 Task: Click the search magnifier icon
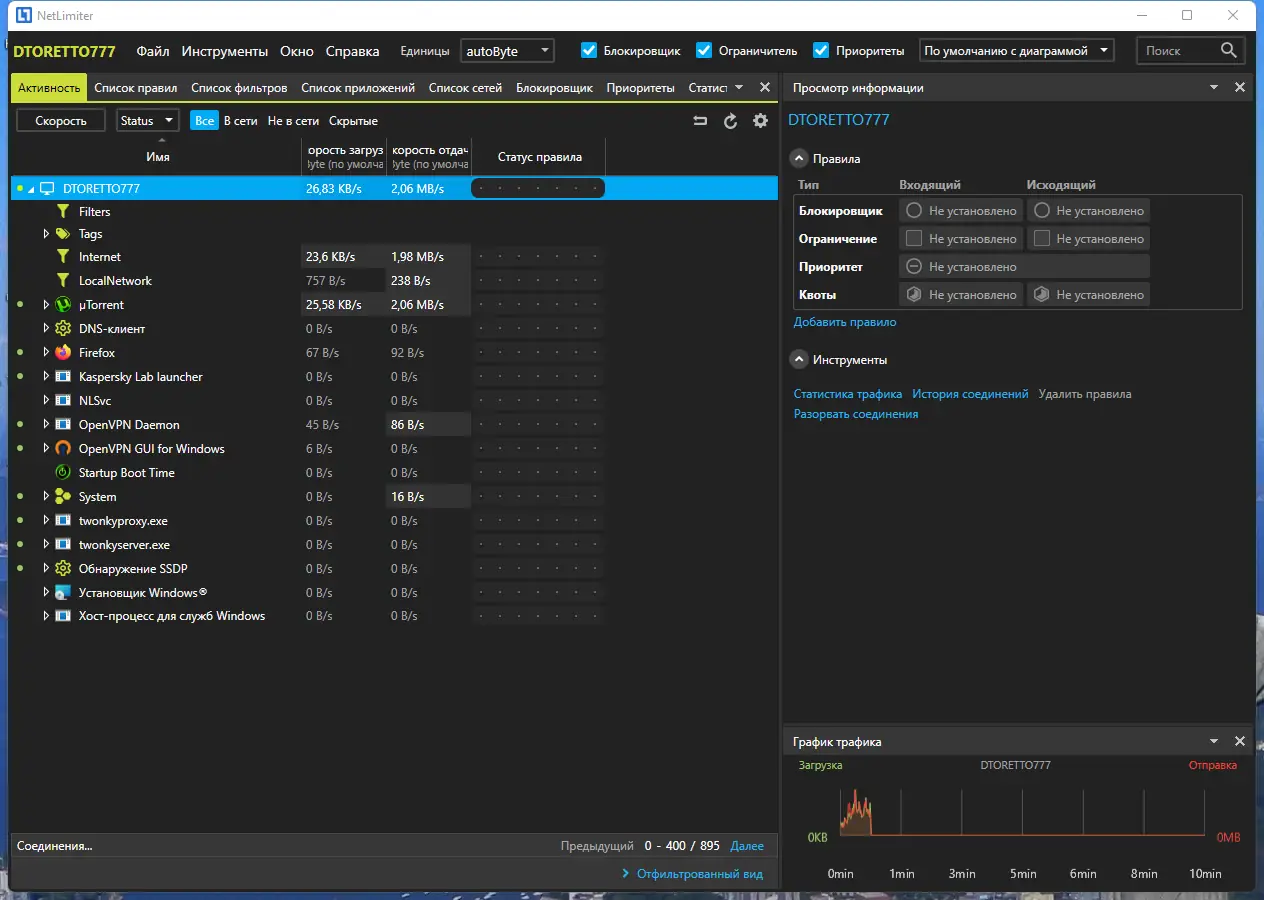point(1229,50)
